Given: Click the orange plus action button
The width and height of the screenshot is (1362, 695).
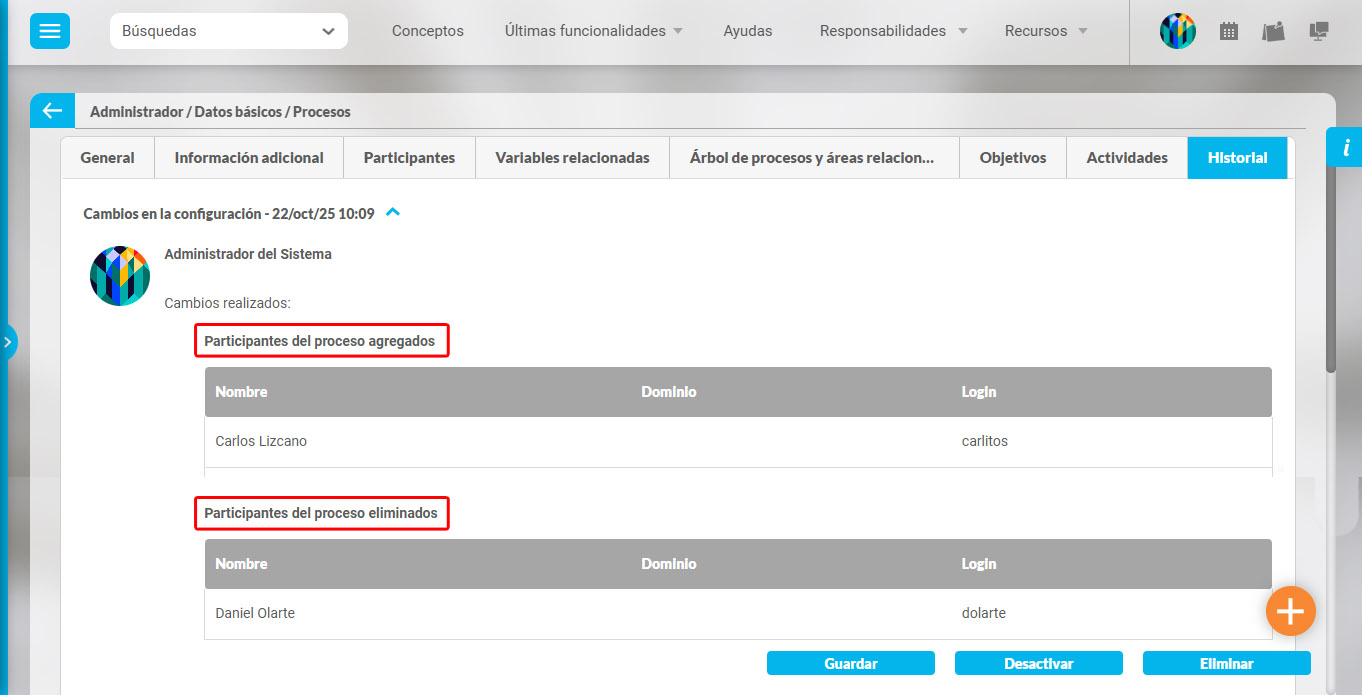Looking at the screenshot, I should click(1291, 610).
